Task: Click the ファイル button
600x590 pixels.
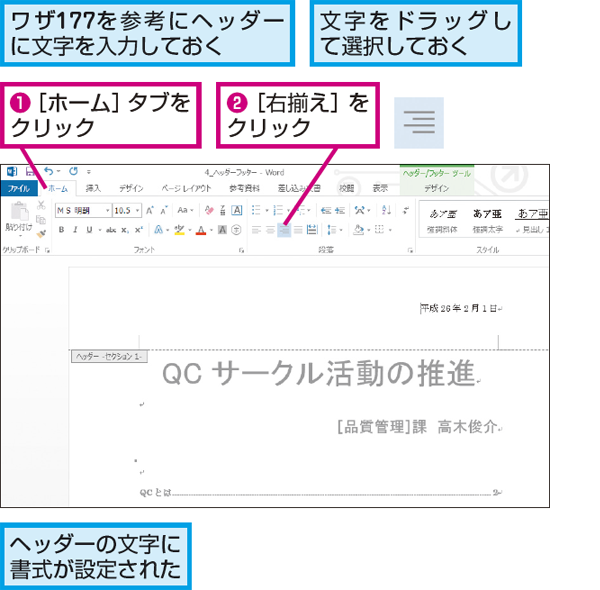Action: 19,189
